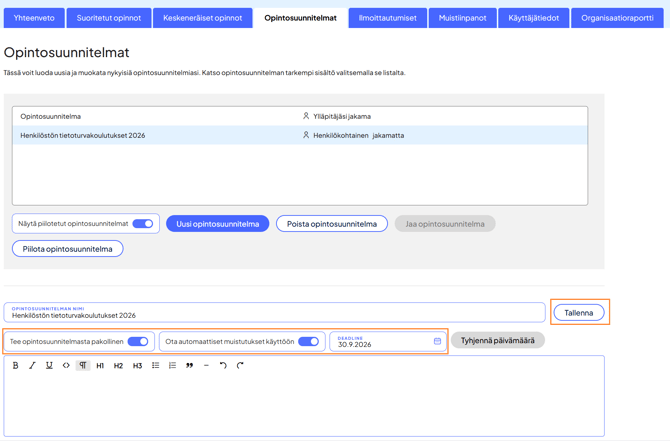Insert a bulleted list
The width and height of the screenshot is (670, 441).
(156, 366)
